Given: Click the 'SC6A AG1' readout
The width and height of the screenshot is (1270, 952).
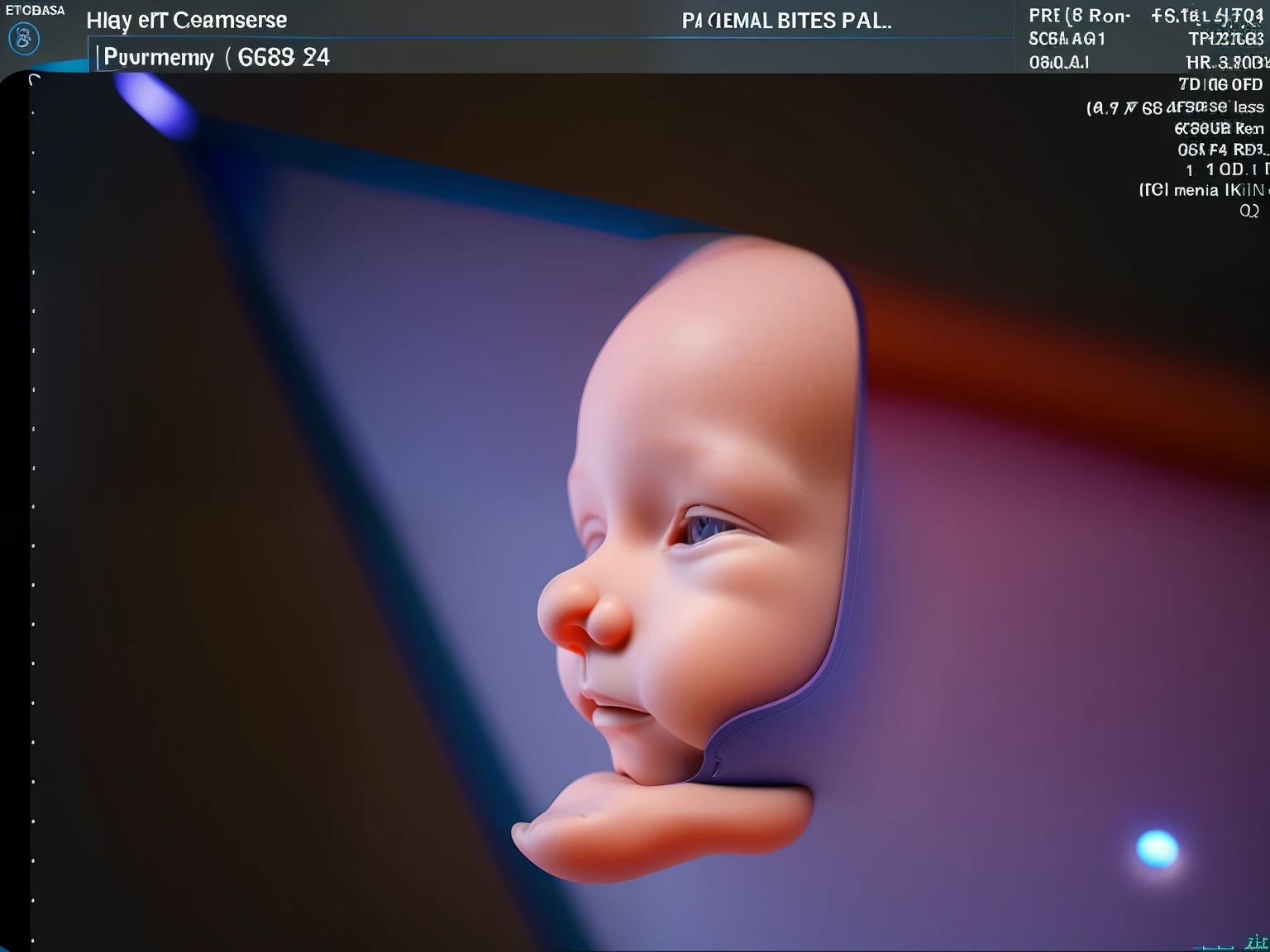Looking at the screenshot, I should click(x=1067, y=39).
